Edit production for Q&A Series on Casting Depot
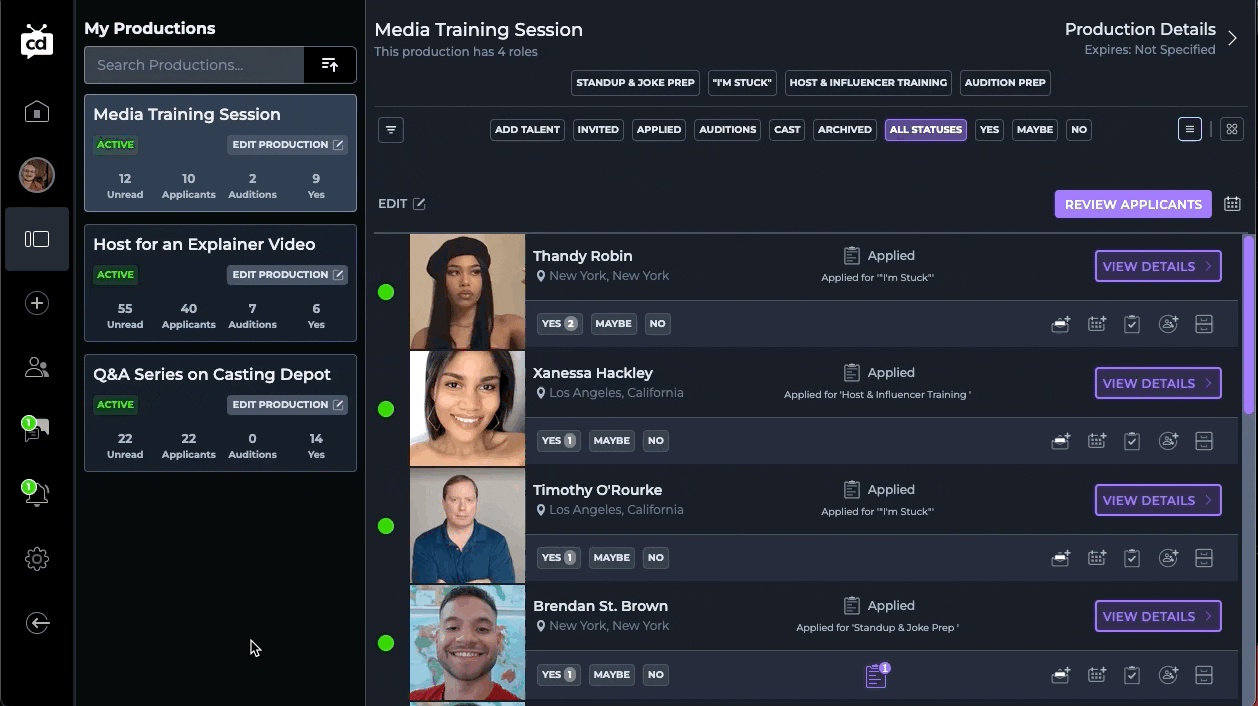The height and width of the screenshot is (706, 1258). (x=288, y=405)
